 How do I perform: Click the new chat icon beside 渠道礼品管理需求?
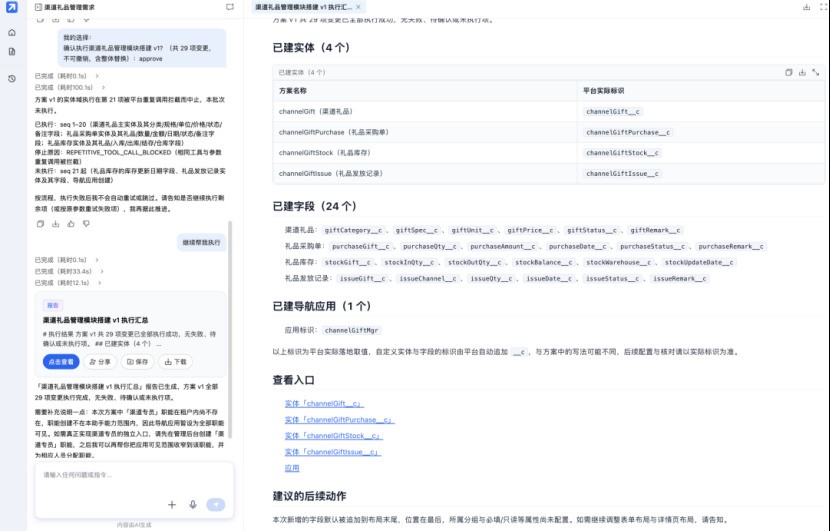click(x=230, y=7)
